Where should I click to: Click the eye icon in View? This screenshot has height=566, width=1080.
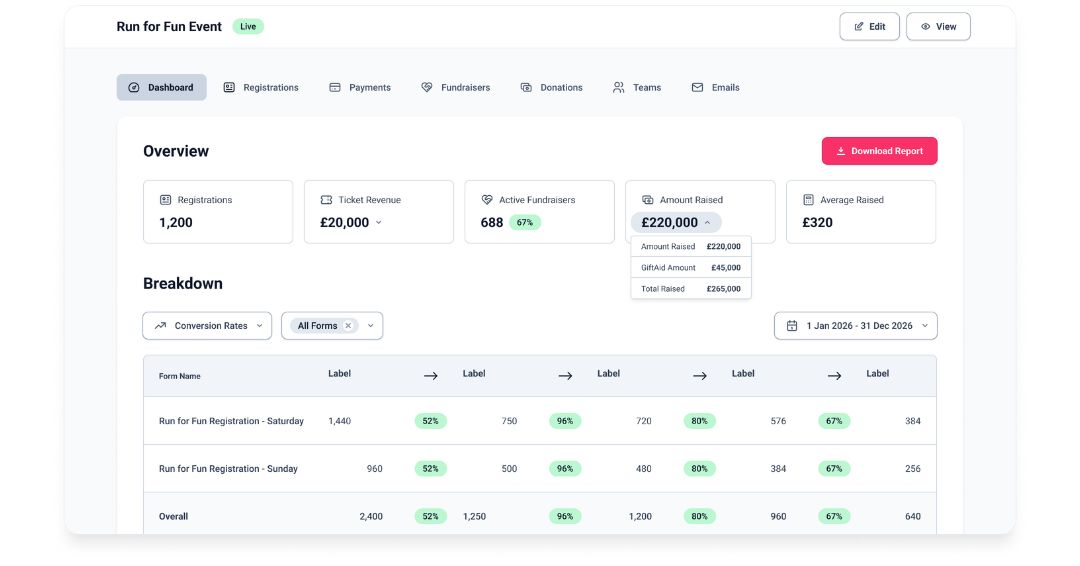tap(926, 27)
